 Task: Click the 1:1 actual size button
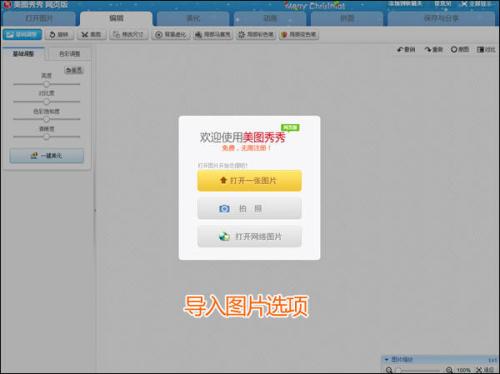coord(492,360)
